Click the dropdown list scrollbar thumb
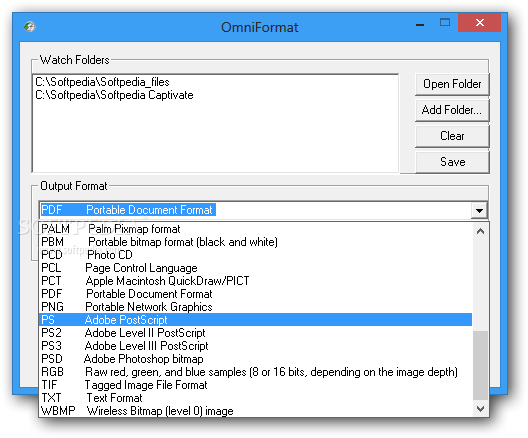This screenshot has width=528, height=438. 481,365
